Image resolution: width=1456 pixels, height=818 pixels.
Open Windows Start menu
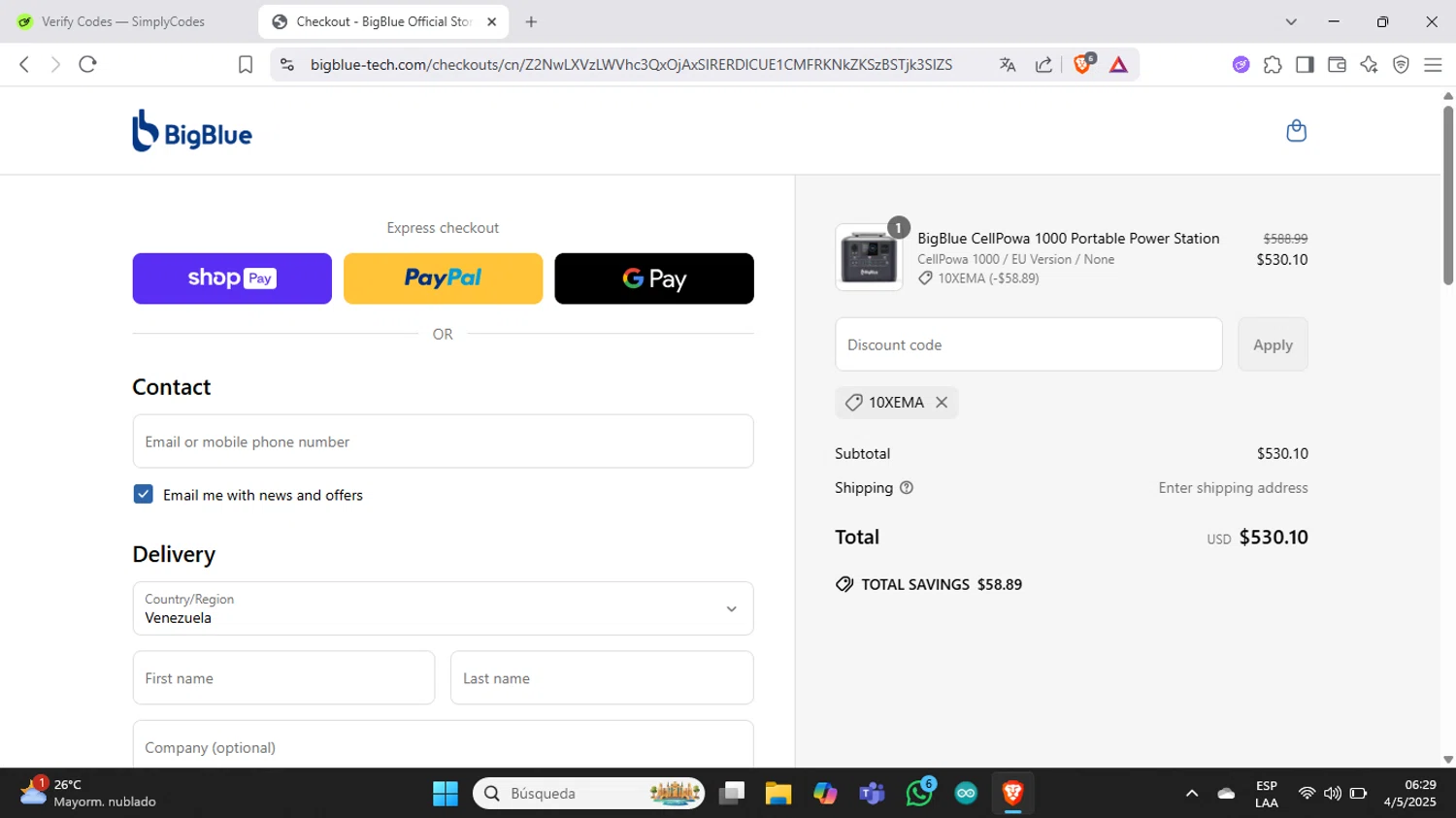446,794
